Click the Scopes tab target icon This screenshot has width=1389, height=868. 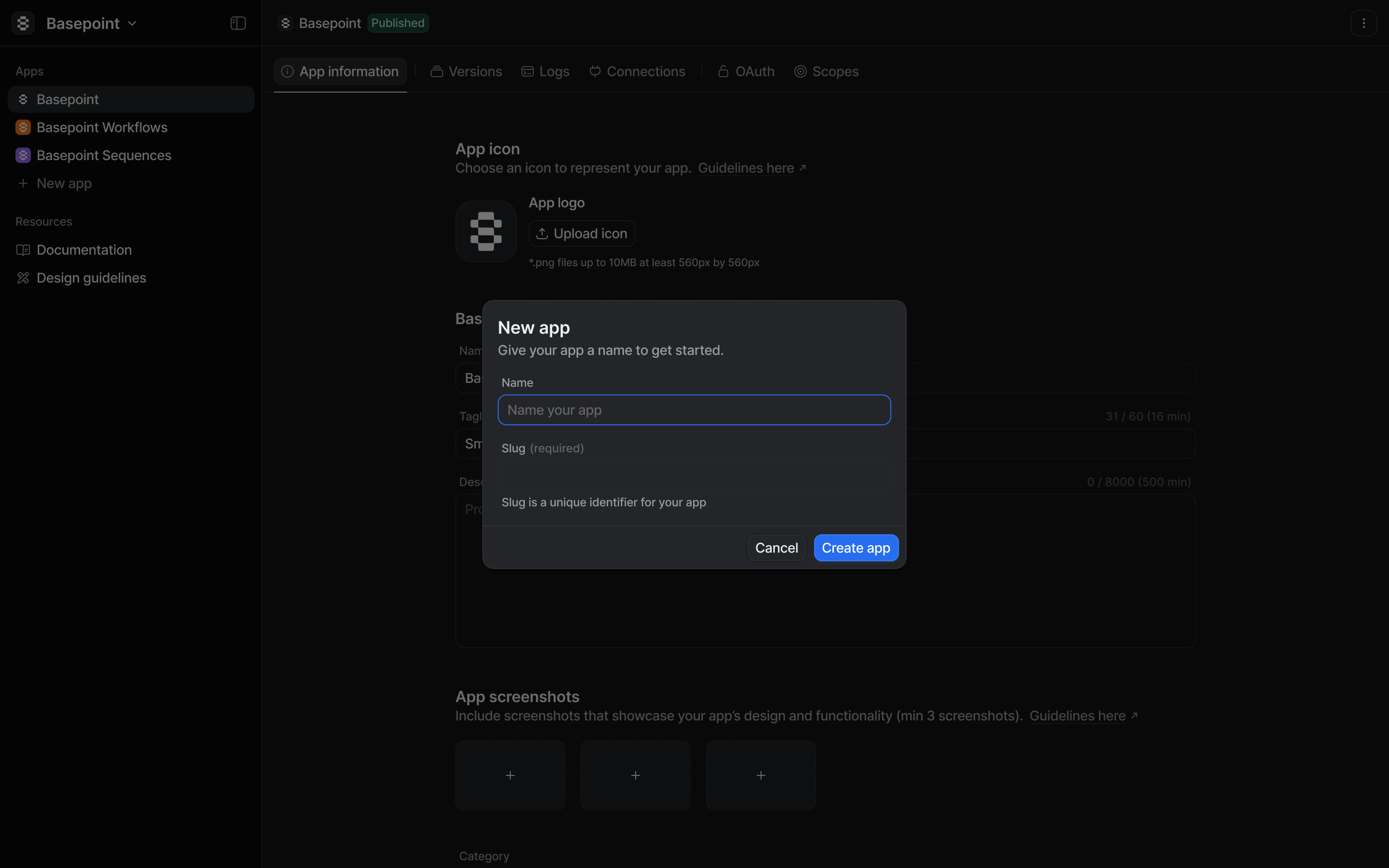tap(801, 71)
